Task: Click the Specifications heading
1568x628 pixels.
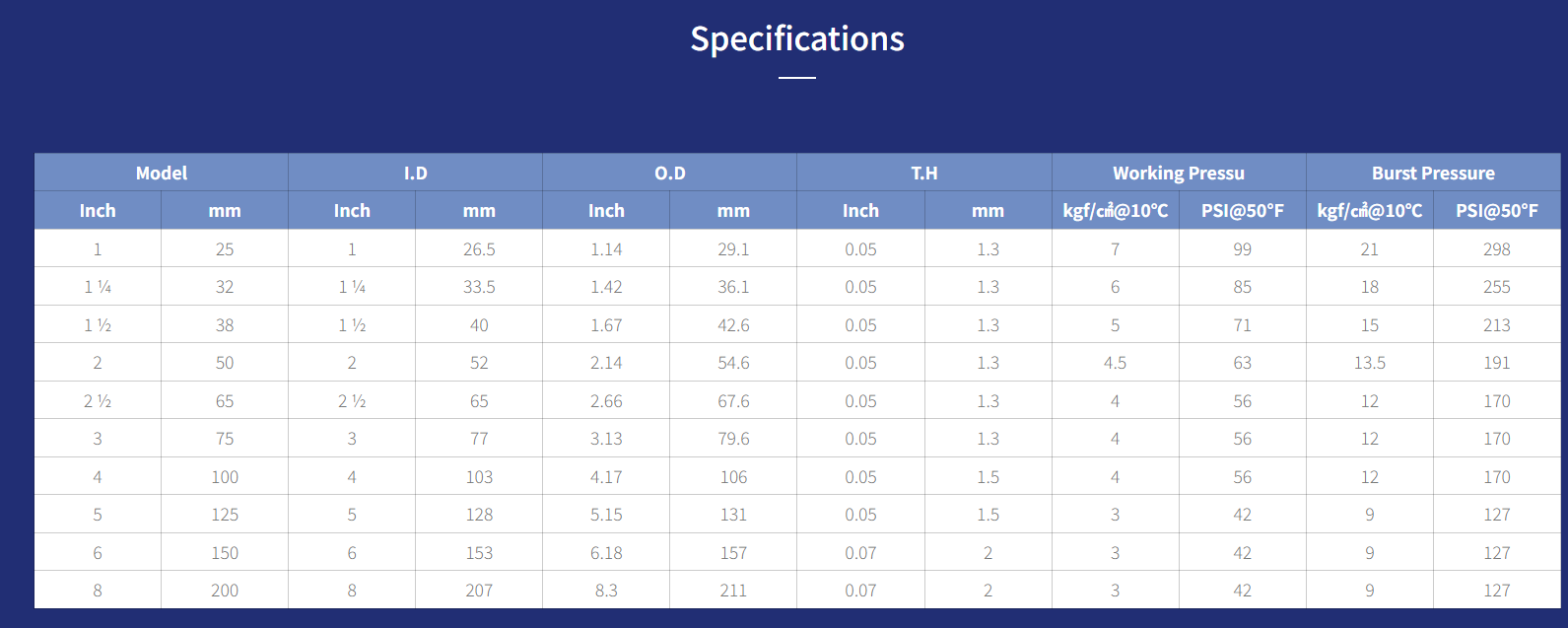Action: (x=796, y=38)
